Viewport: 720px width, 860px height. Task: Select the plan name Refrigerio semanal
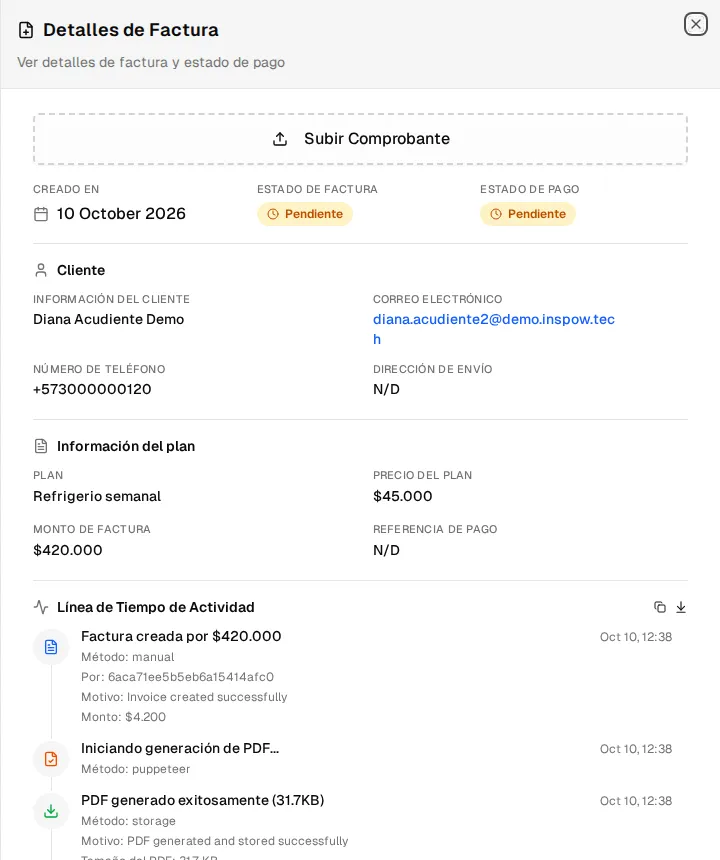[97, 496]
